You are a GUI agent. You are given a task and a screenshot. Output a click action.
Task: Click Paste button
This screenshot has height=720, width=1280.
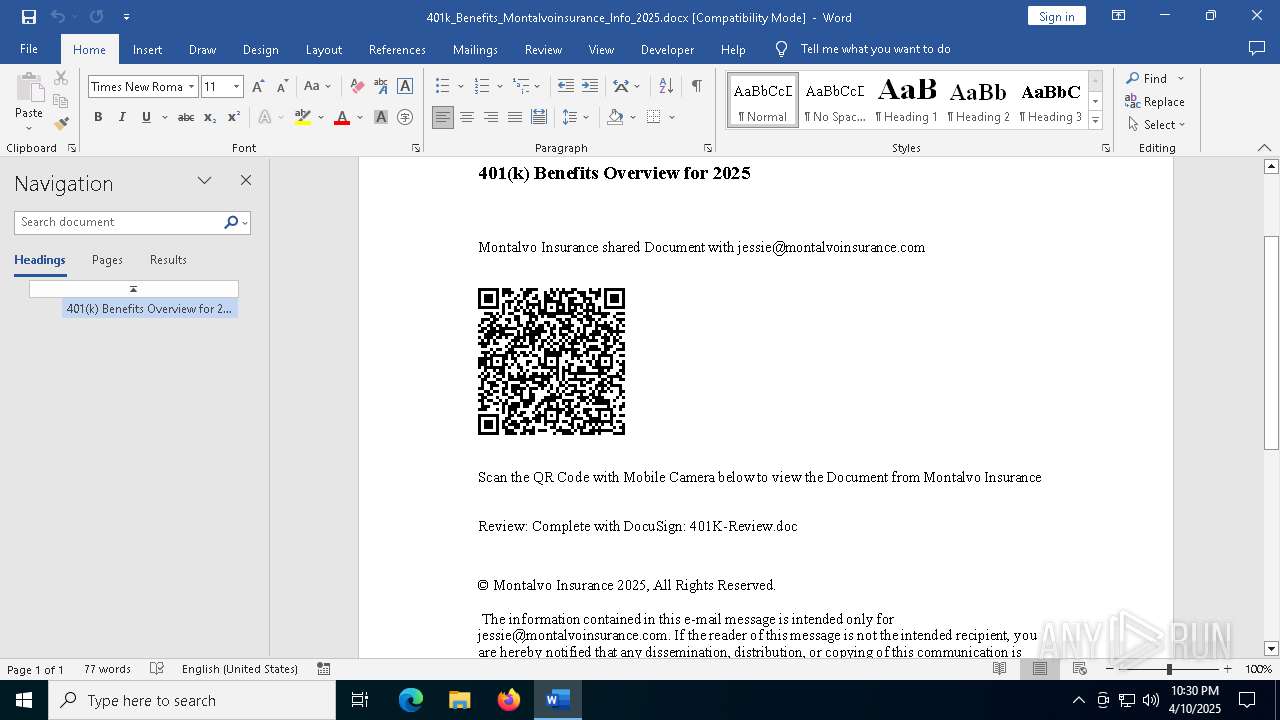[29, 101]
